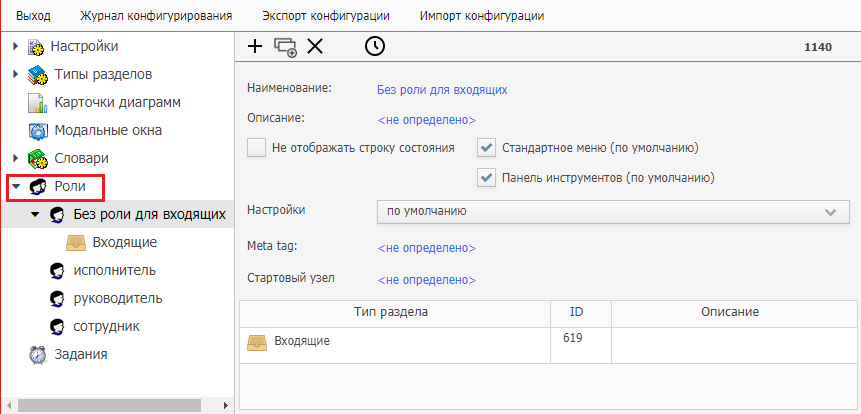Expand the Словари node arrow
The image size is (861, 414).
pos(15,159)
